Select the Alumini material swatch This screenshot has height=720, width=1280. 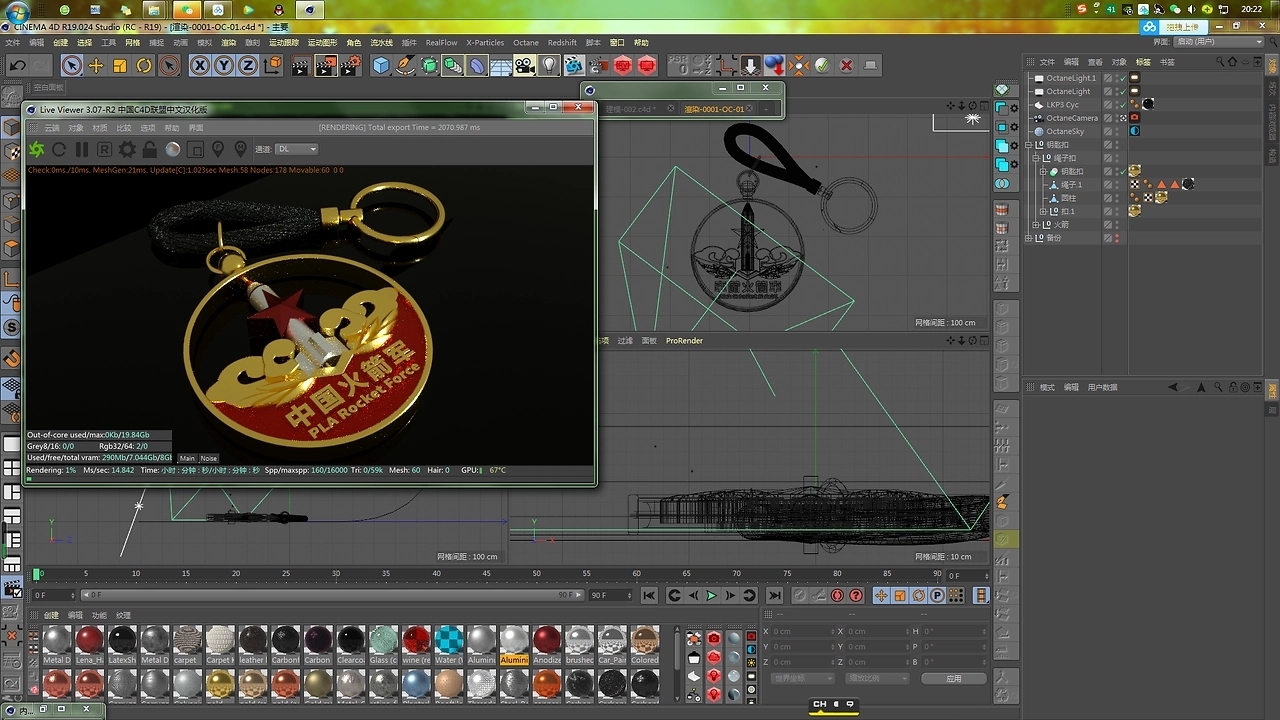tap(514, 643)
